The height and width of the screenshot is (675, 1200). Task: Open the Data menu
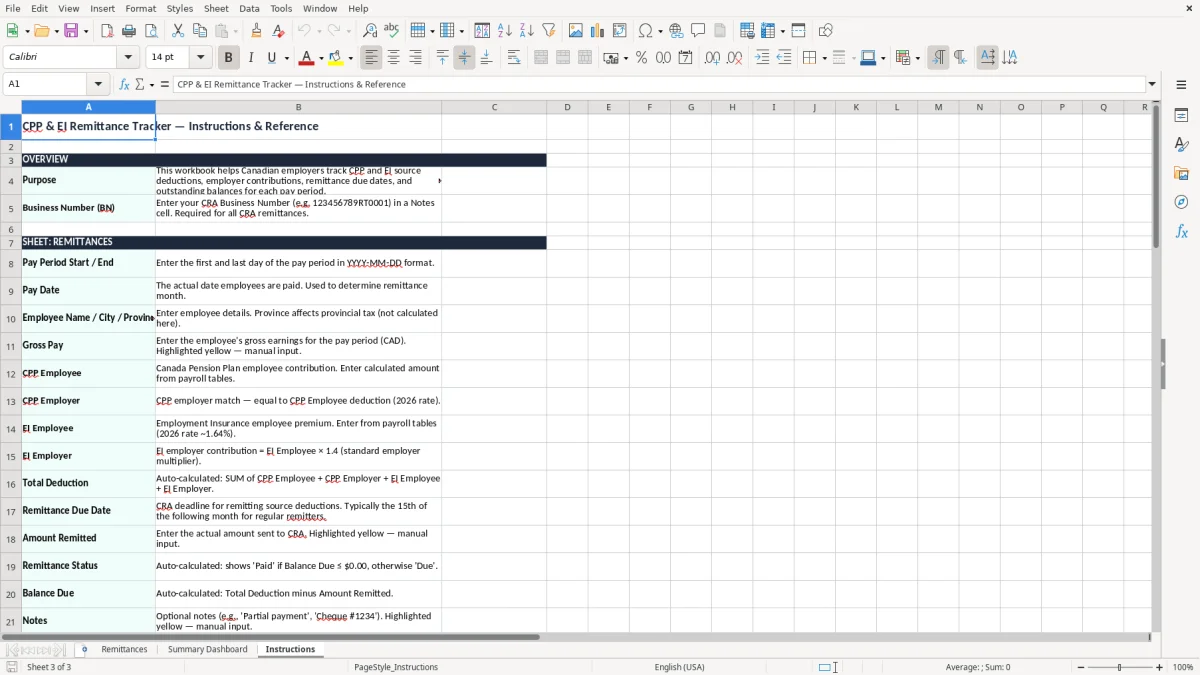tap(249, 8)
